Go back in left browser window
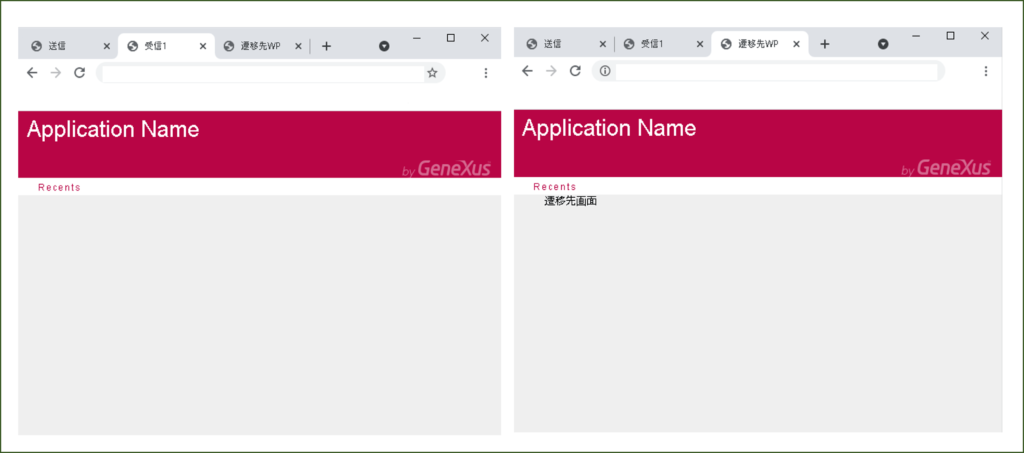1024x453 pixels. click(32, 73)
